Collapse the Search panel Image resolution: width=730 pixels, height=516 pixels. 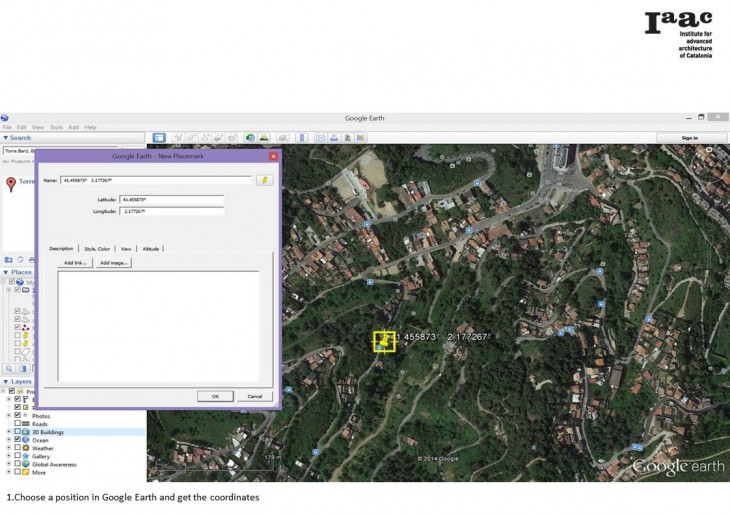point(5,138)
